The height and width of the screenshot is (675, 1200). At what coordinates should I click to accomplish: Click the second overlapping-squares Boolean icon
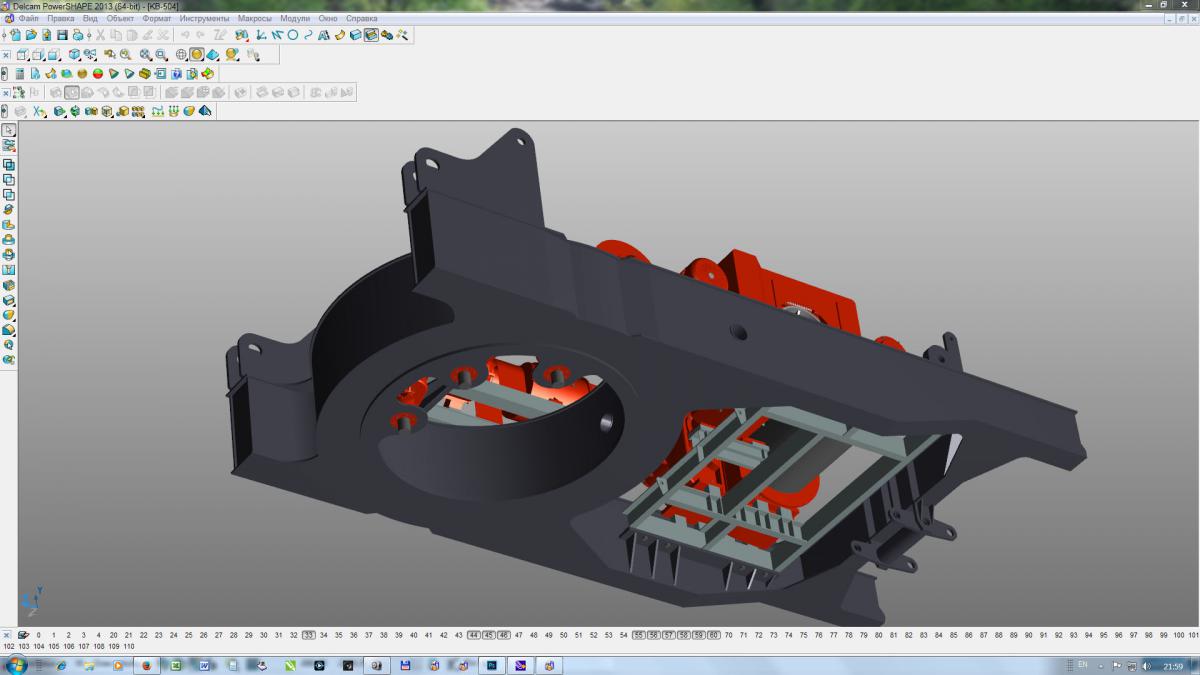click(x=9, y=180)
